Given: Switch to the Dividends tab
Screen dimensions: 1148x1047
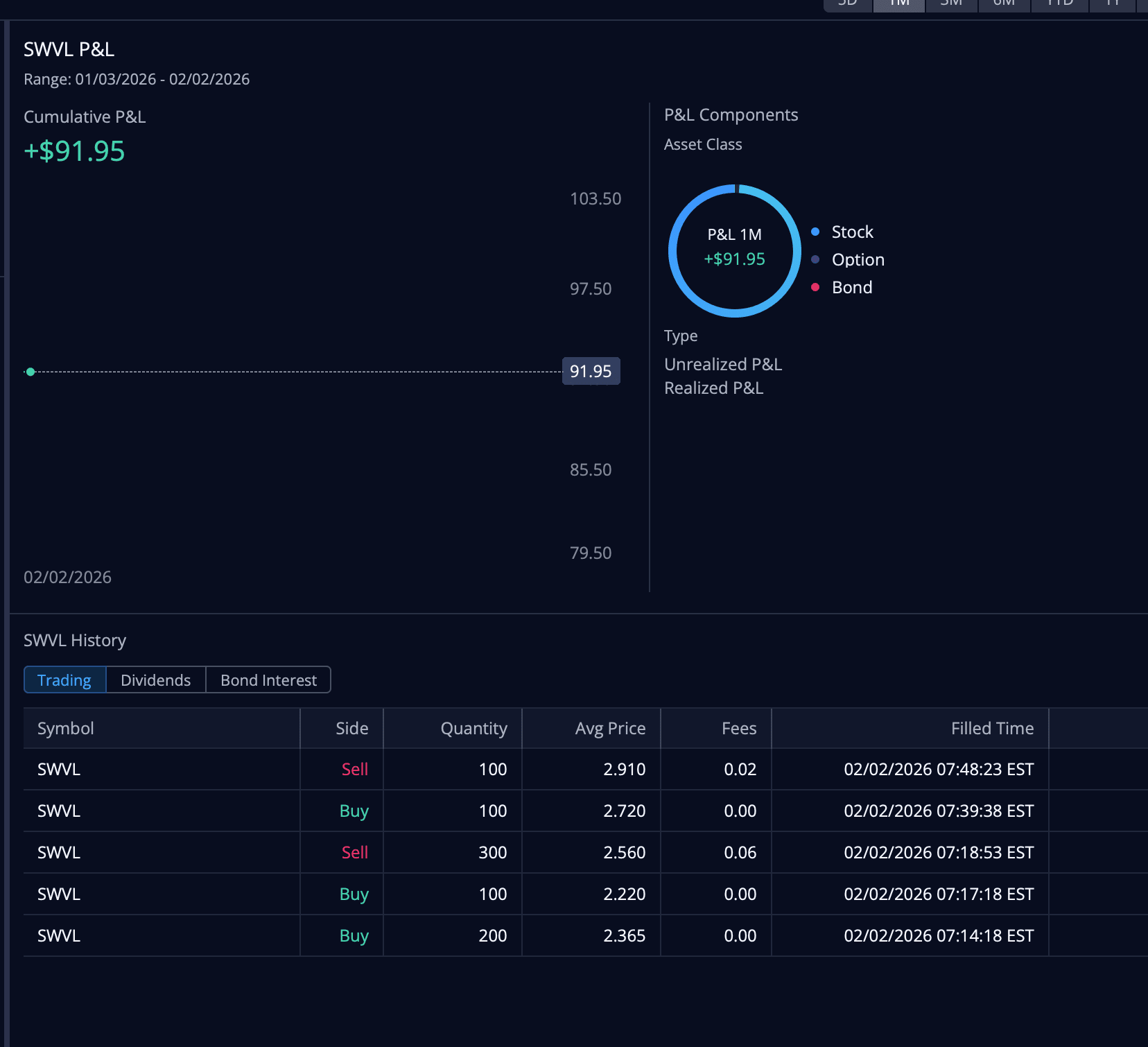Looking at the screenshot, I should [155, 680].
